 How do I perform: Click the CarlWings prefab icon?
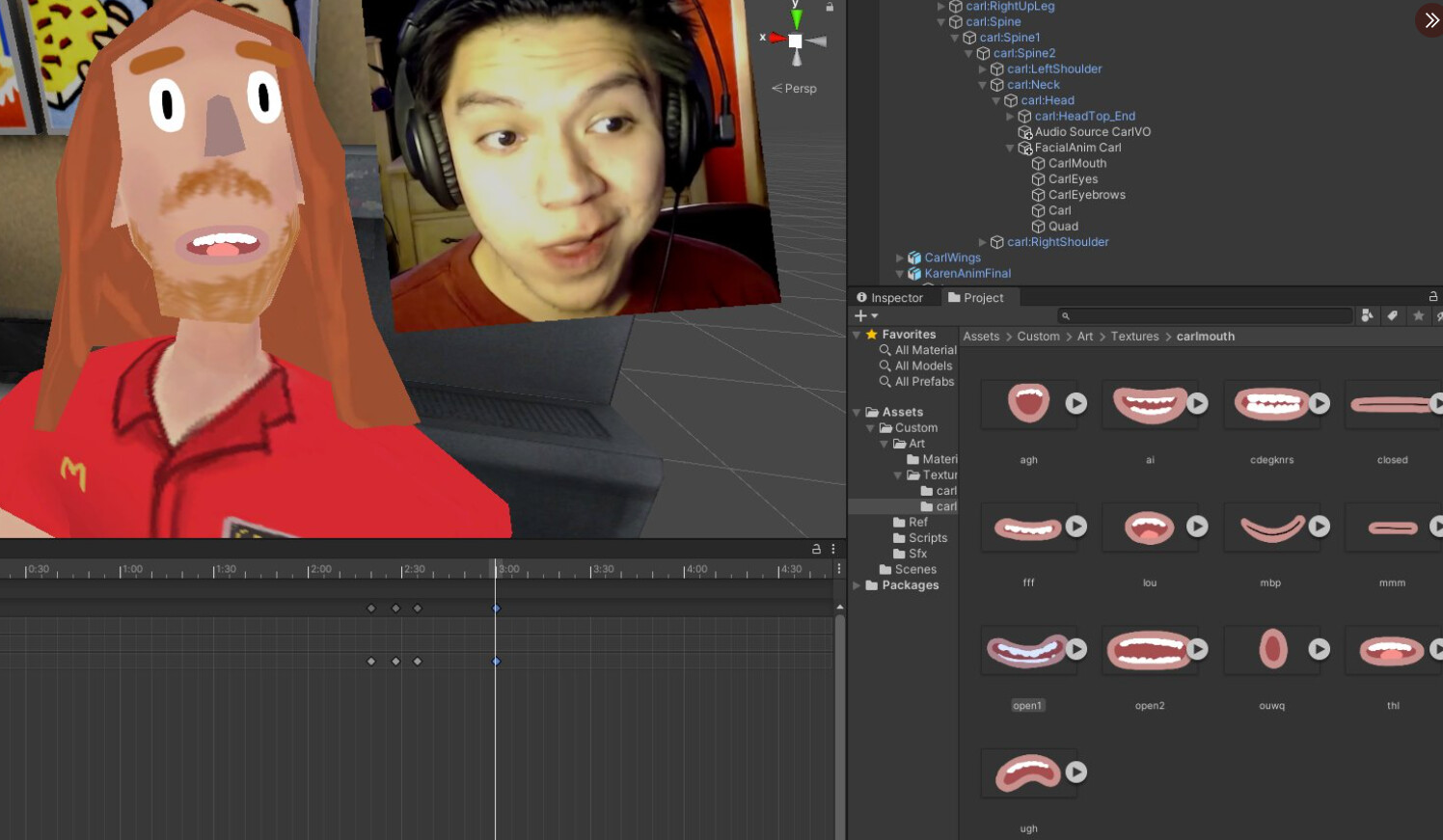(914, 257)
